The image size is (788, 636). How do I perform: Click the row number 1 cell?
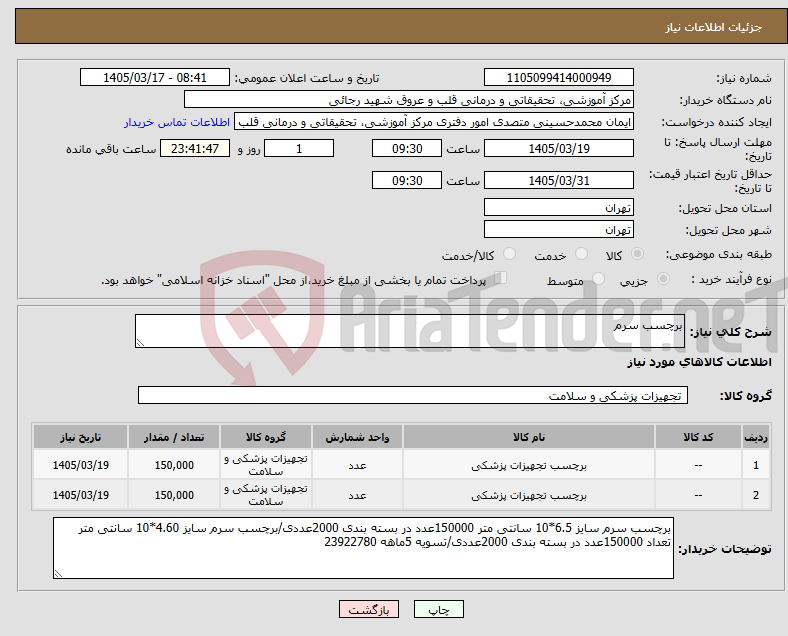point(755,465)
